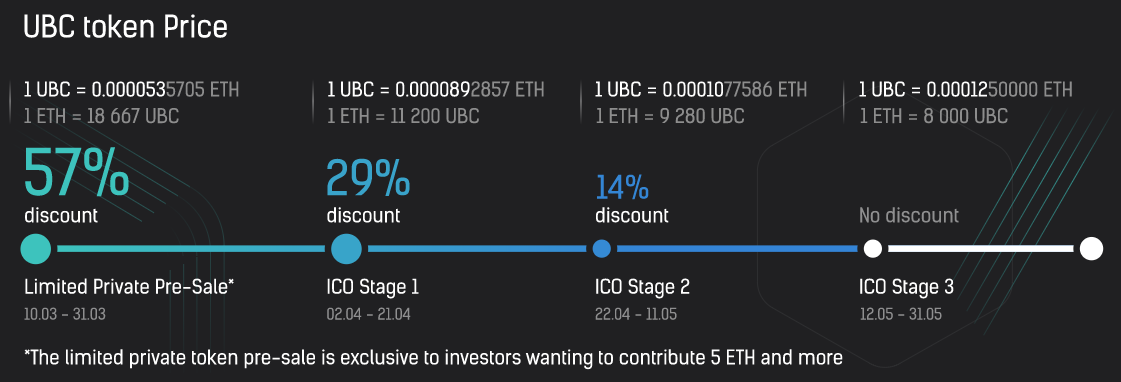Screen dimensions: 1121x382
Task: Click '1 ETH = 9 280 UBC' rate
Action: (670, 116)
